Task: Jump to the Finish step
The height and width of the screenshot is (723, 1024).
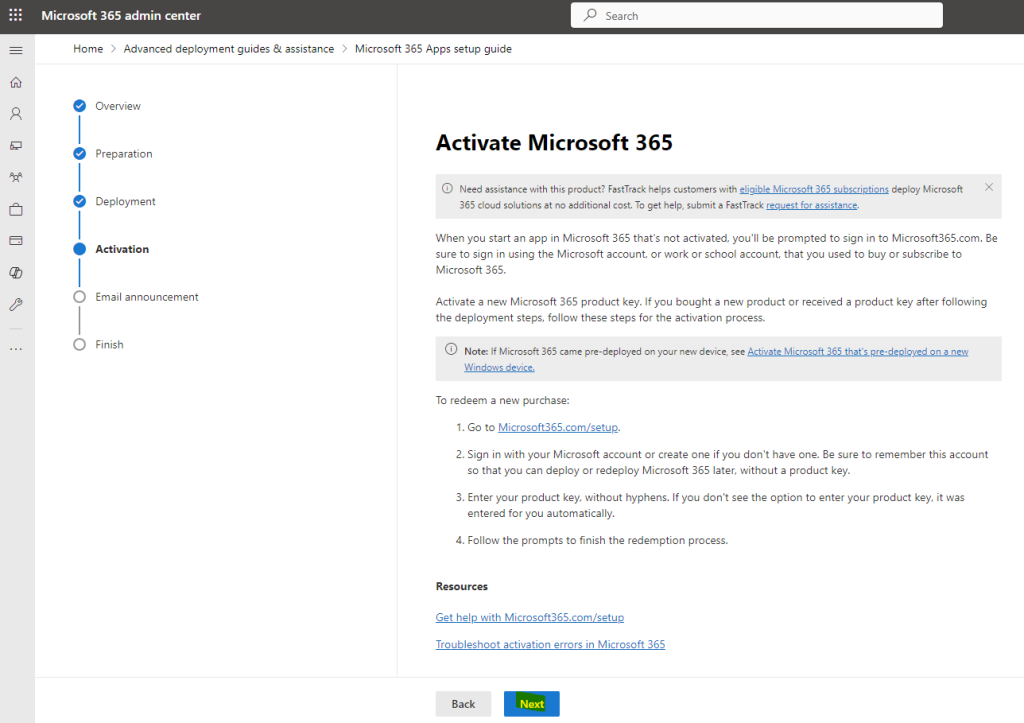Action: click(109, 344)
